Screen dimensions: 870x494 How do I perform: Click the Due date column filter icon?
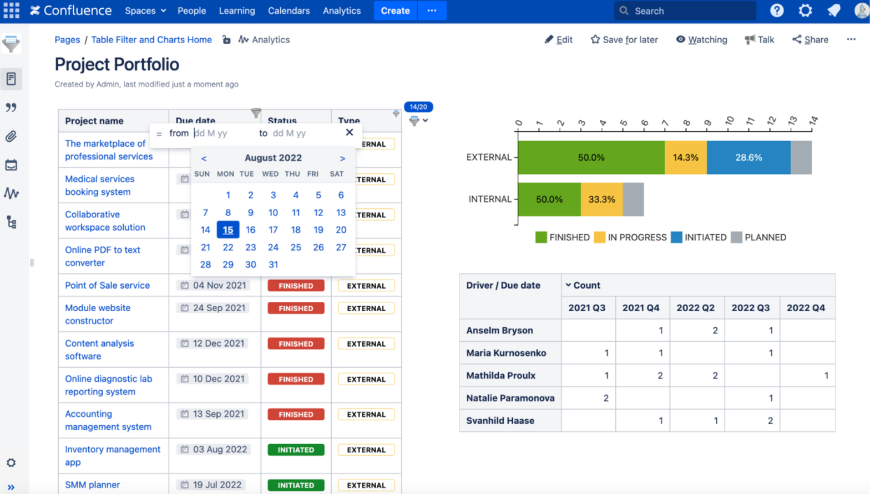coord(256,114)
